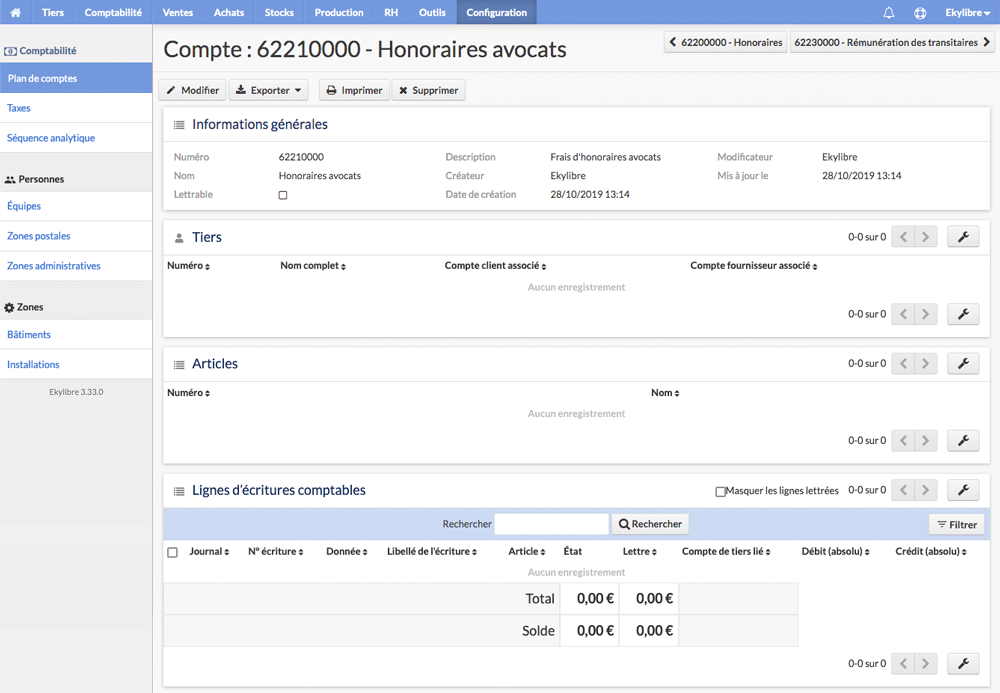
Task: Go to the home page icon
Action: point(15,12)
